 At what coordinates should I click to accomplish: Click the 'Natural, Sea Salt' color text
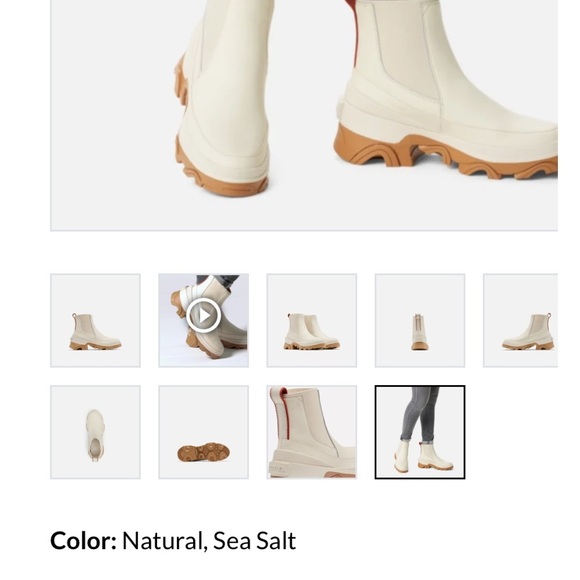[x=209, y=541]
